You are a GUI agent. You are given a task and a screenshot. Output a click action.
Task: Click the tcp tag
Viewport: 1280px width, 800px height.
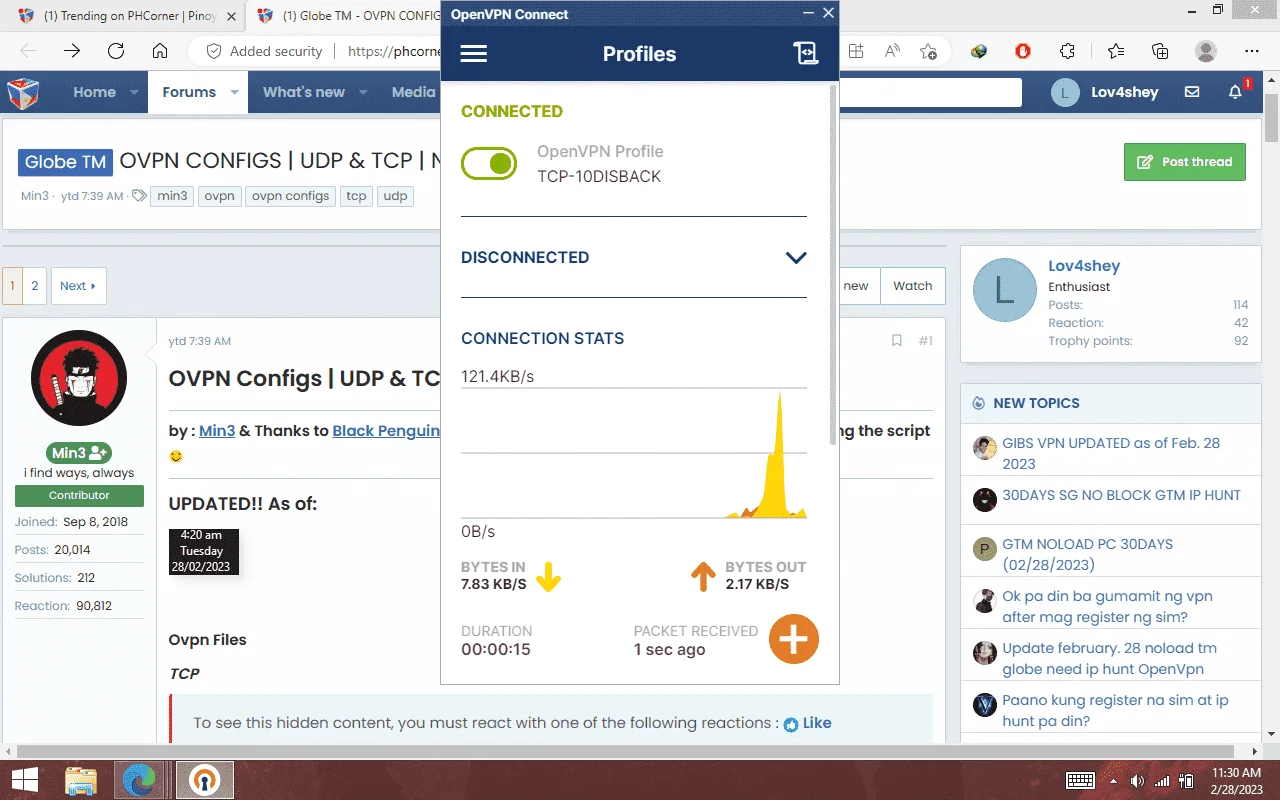point(356,196)
